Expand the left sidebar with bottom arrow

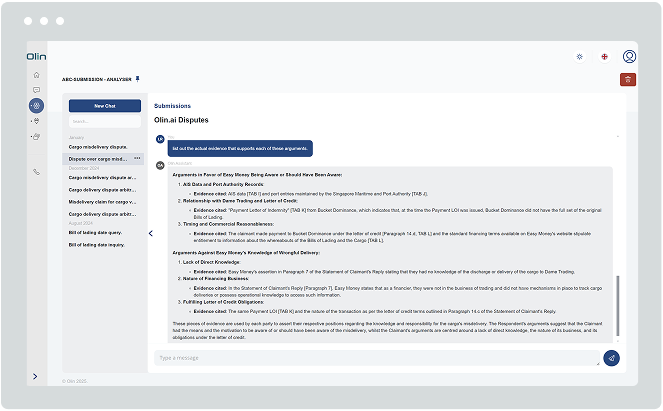(x=36, y=376)
